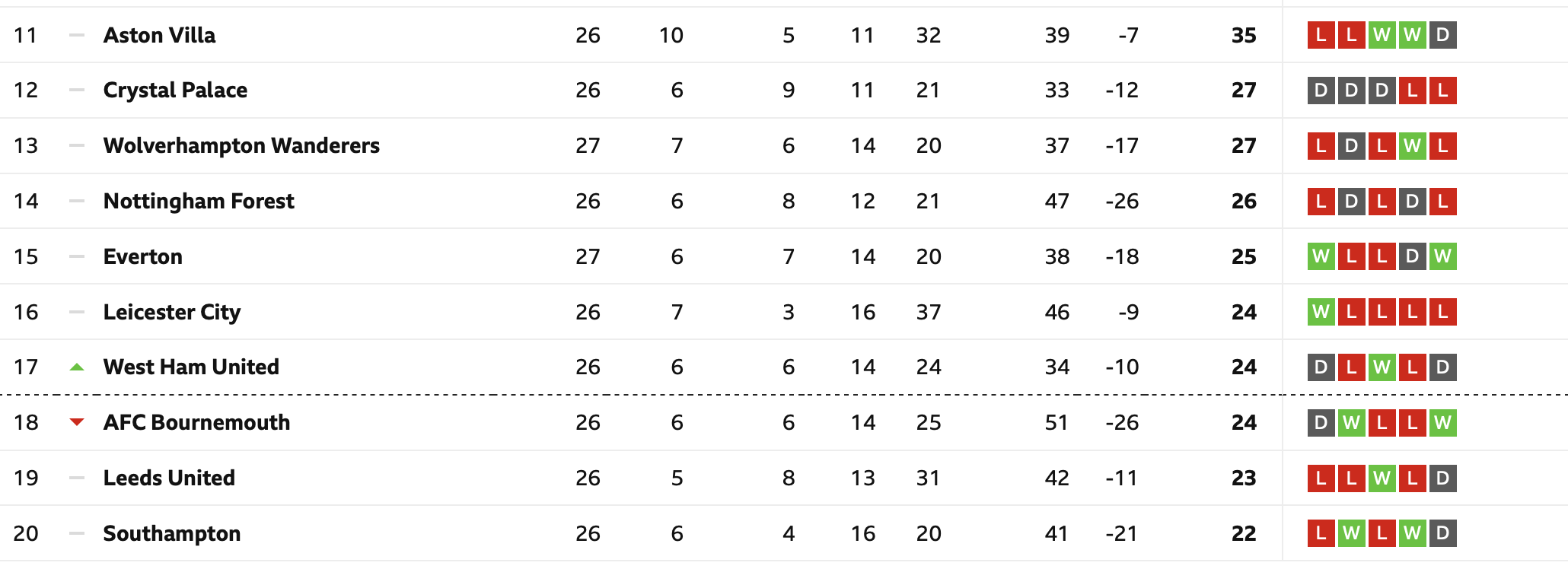This screenshot has width=1568, height=569.
Task: Click Leicester City's green W form badge
Action: coord(1321,312)
